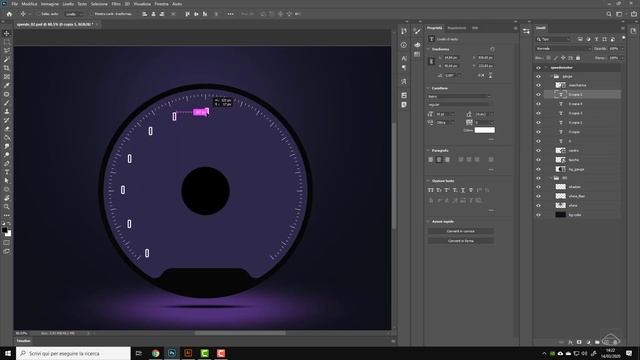Open the font style 'regular' dropdown
The height and width of the screenshot is (360, 640).
(x=459, y=105)
